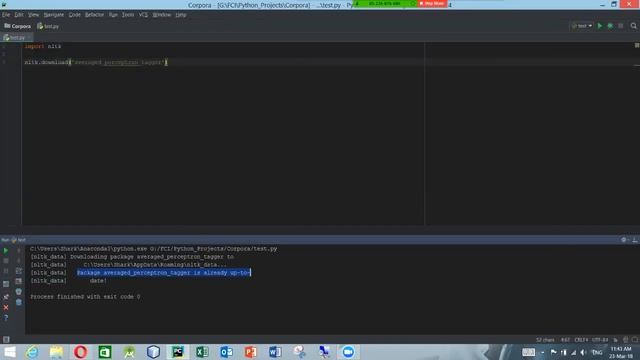Open the Code menu
Image resolution: width=640 pixels, height=360 pixels.
74,15
